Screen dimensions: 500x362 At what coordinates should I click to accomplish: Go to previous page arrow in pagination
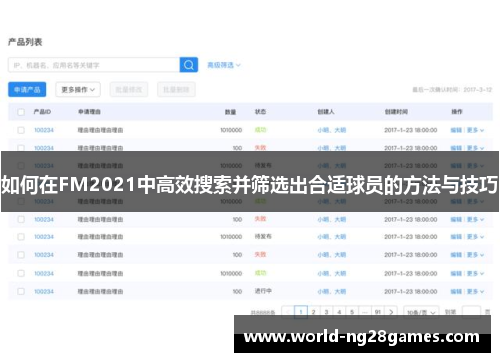coord(288,312)
